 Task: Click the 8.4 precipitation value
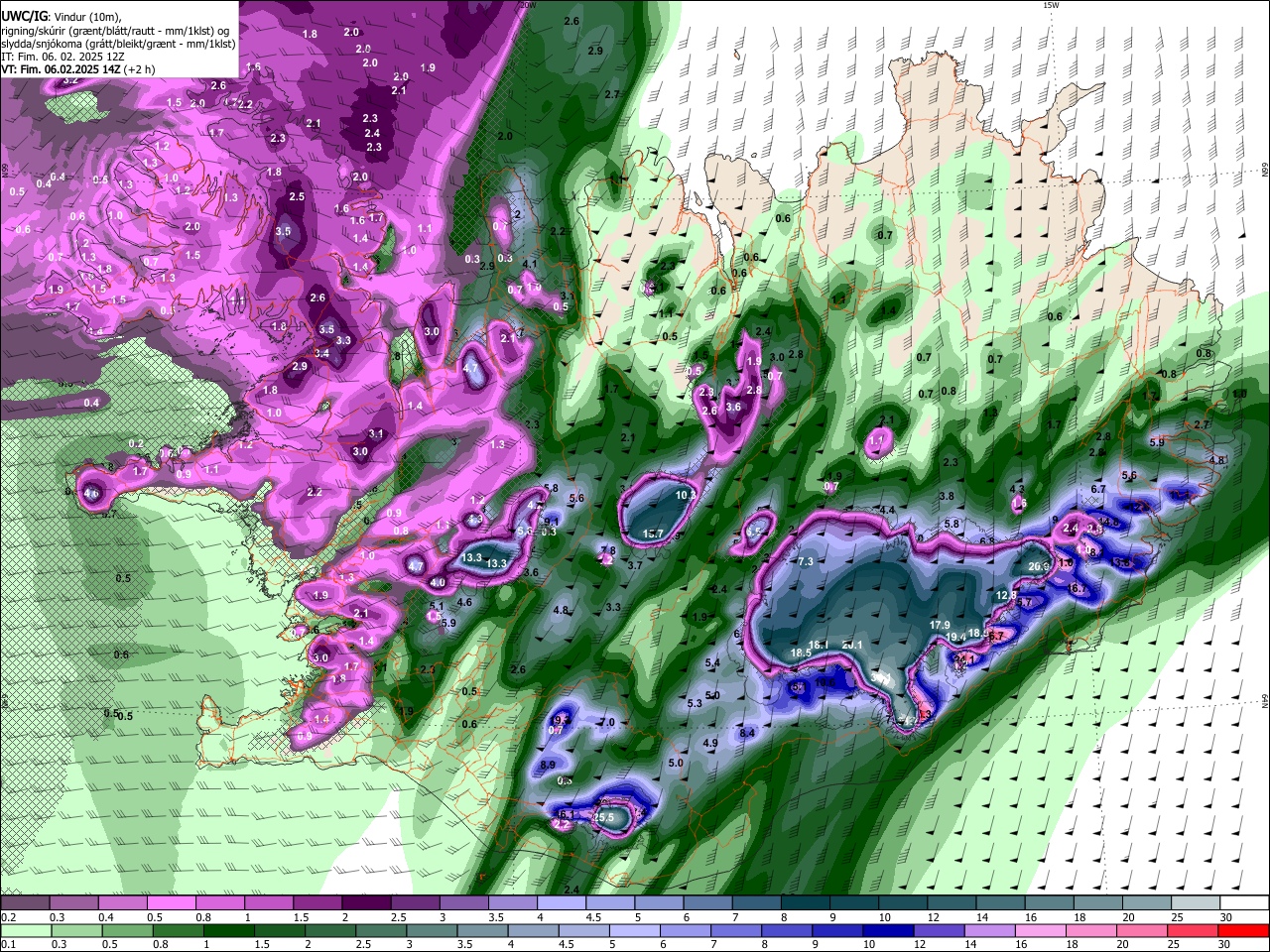click(x=748, y=733)
